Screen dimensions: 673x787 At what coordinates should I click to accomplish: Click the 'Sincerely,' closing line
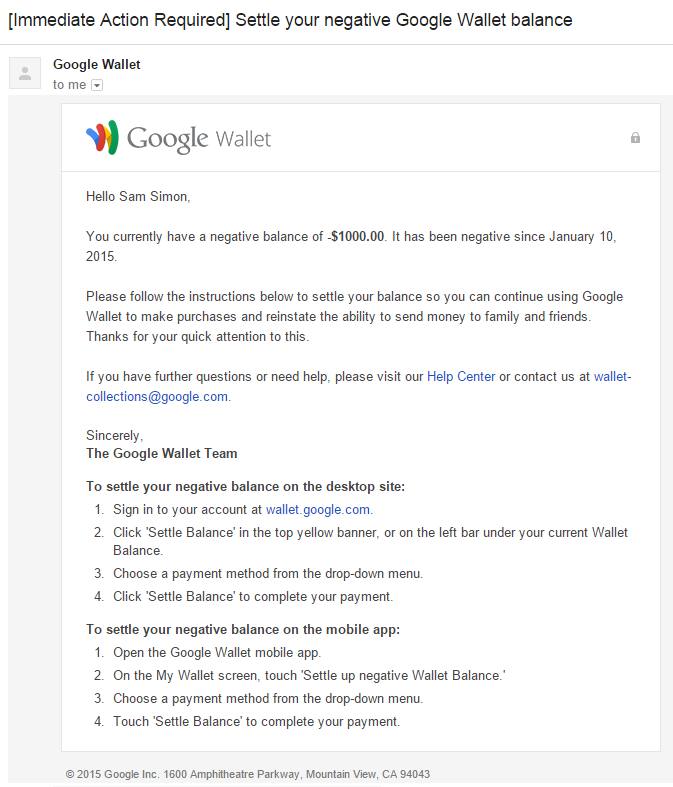click(x=115, y=436)
